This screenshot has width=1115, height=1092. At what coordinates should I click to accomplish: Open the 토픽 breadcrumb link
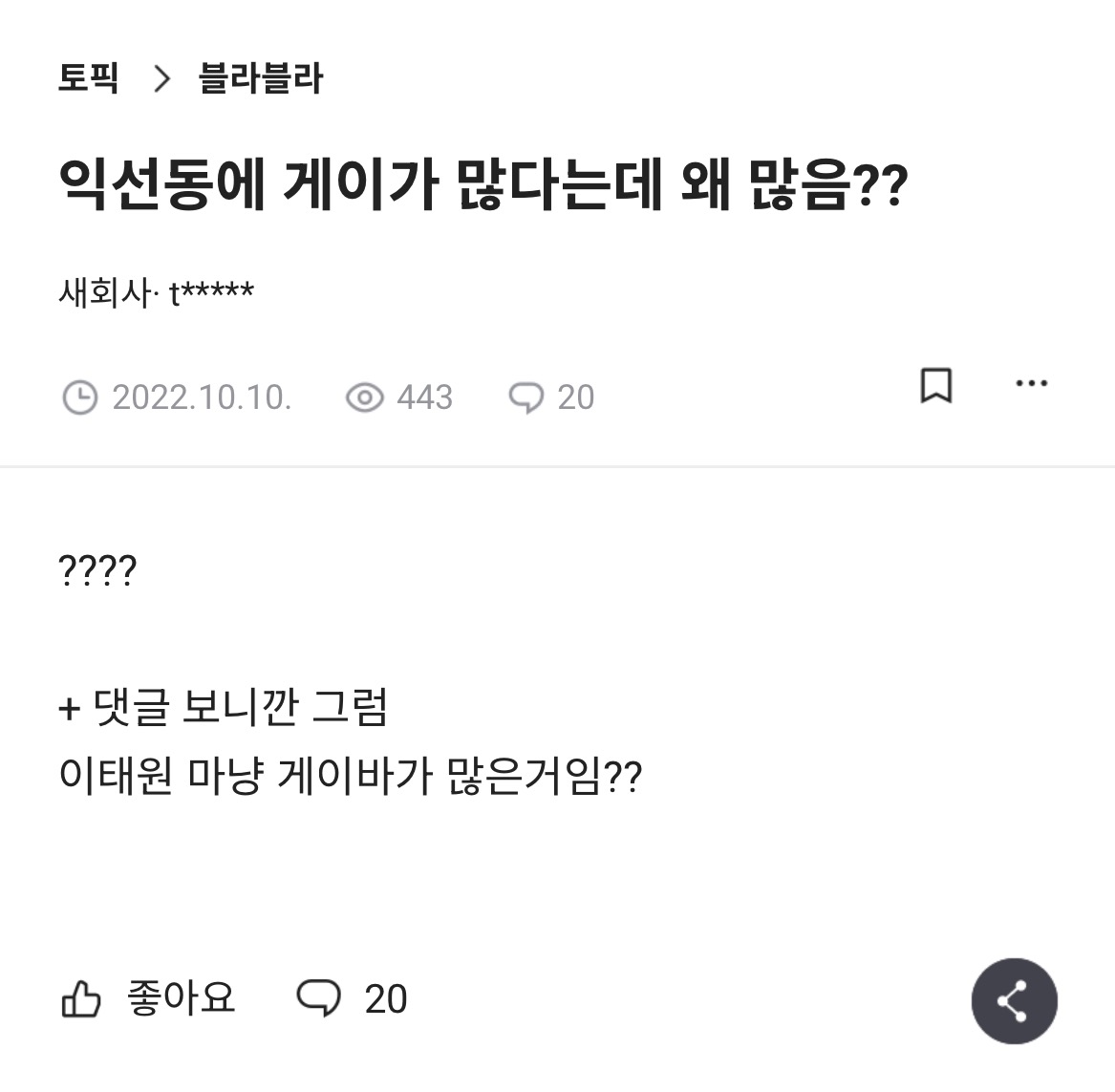coord(88,77)
